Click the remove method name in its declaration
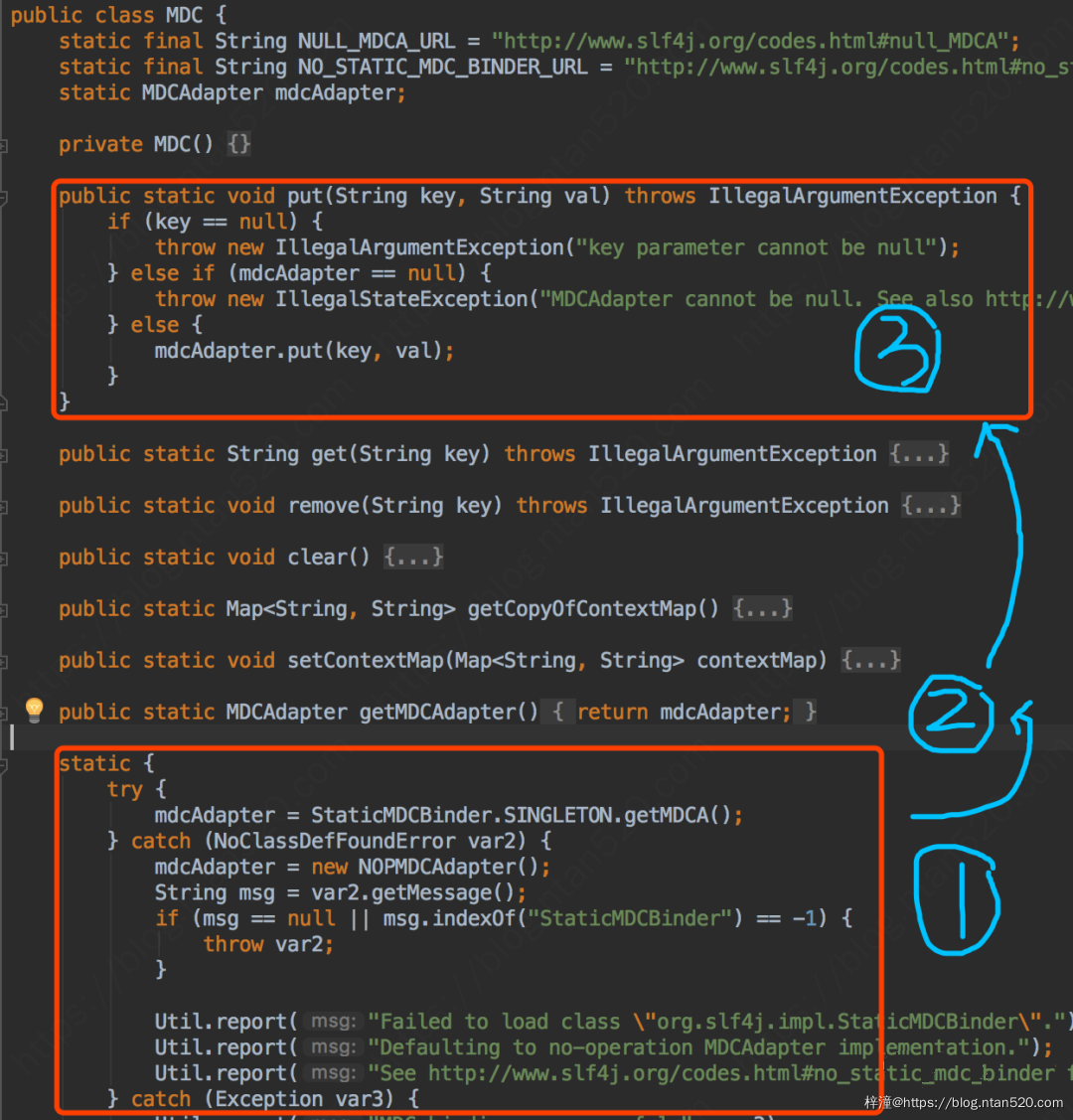1073x1120 pixels. pos(324,505)
